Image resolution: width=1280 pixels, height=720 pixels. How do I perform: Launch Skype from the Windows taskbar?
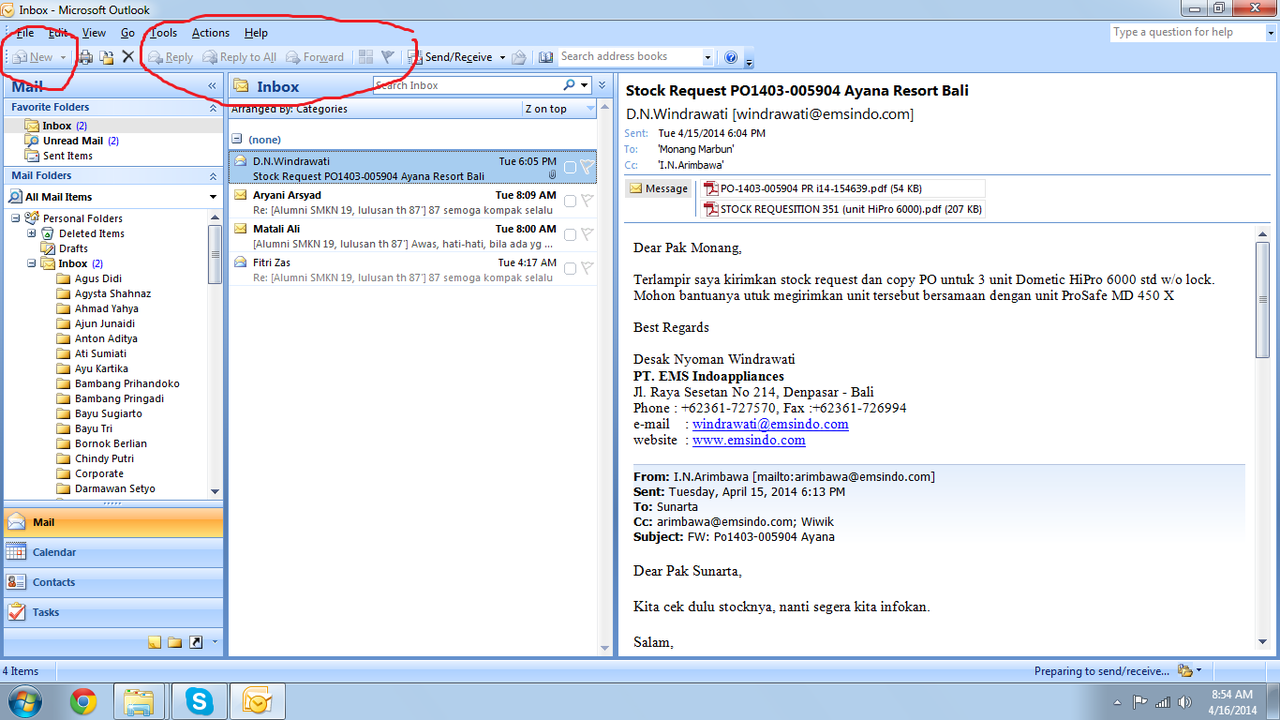click(199, 701)
